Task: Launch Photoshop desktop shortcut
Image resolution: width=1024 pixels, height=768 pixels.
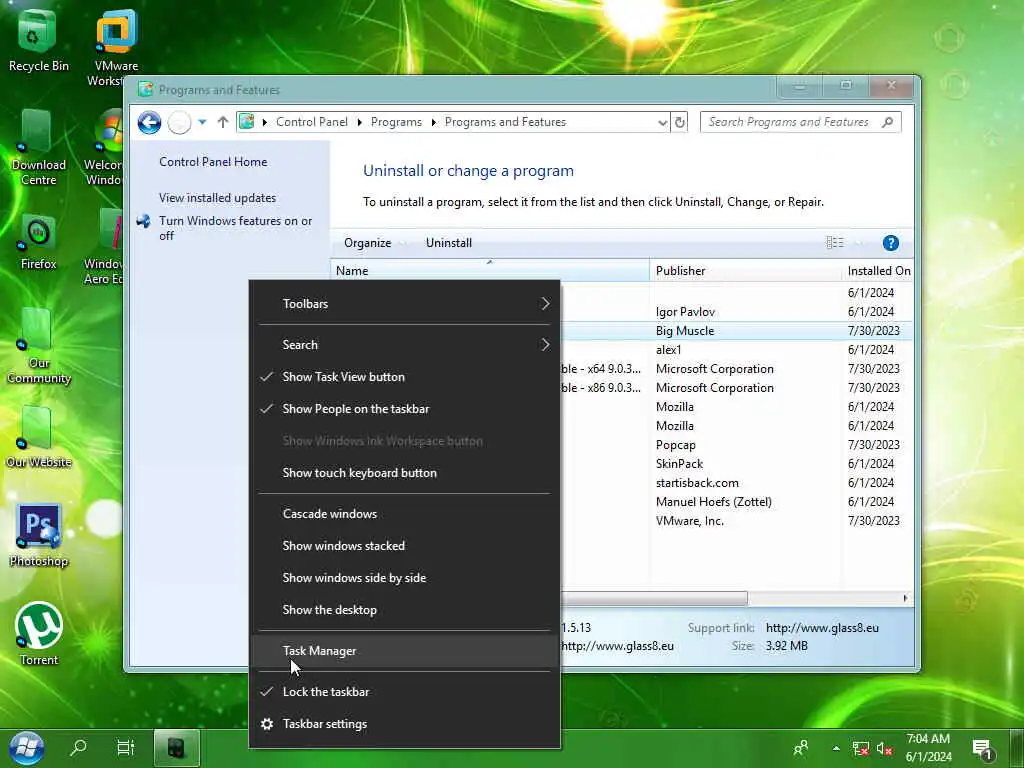Action: tap(38, 536)
